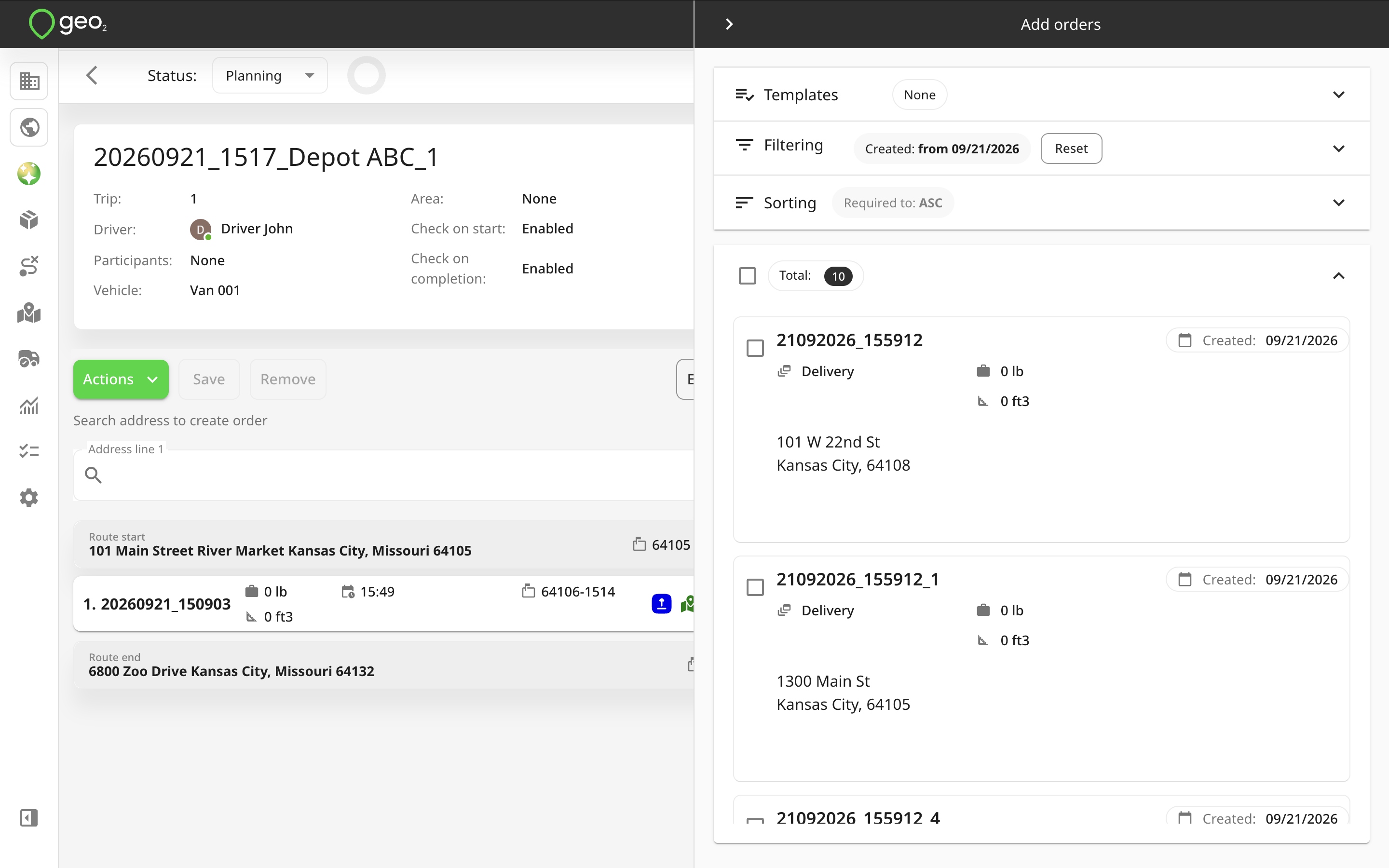Click the Sorting lines icon
The width and height of the screenshot is (1389, 868).
[745, 203]
